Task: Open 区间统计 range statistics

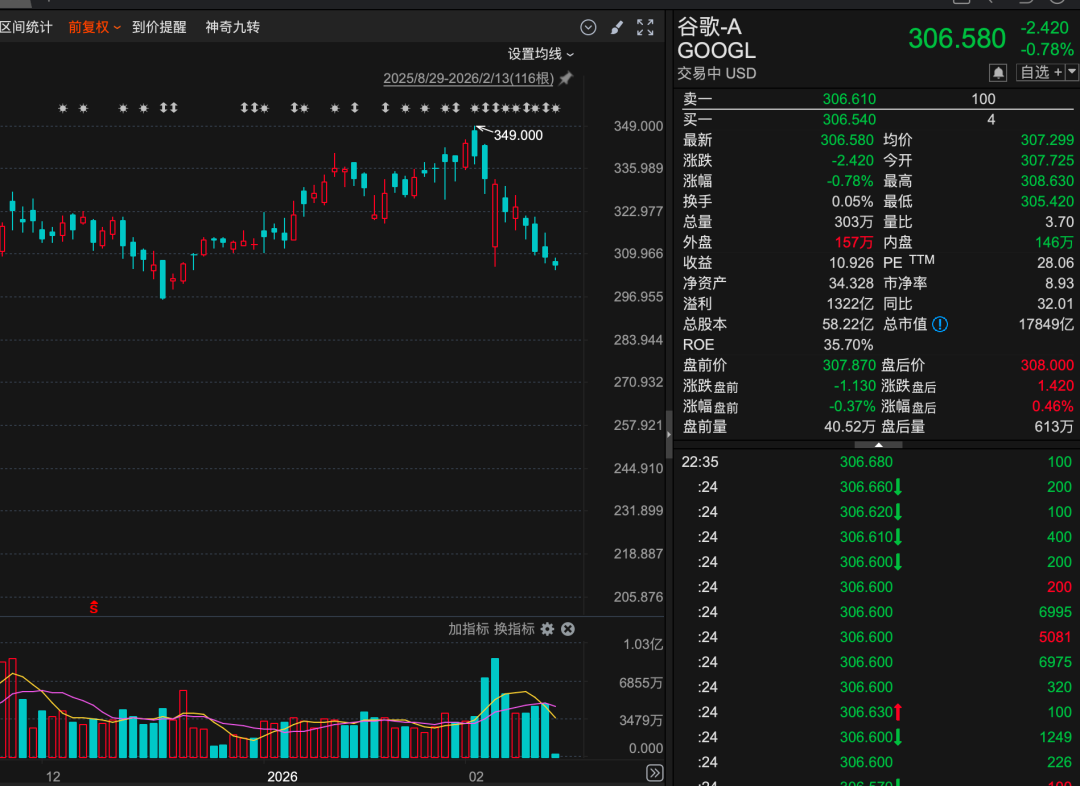Action: point(26,28)
